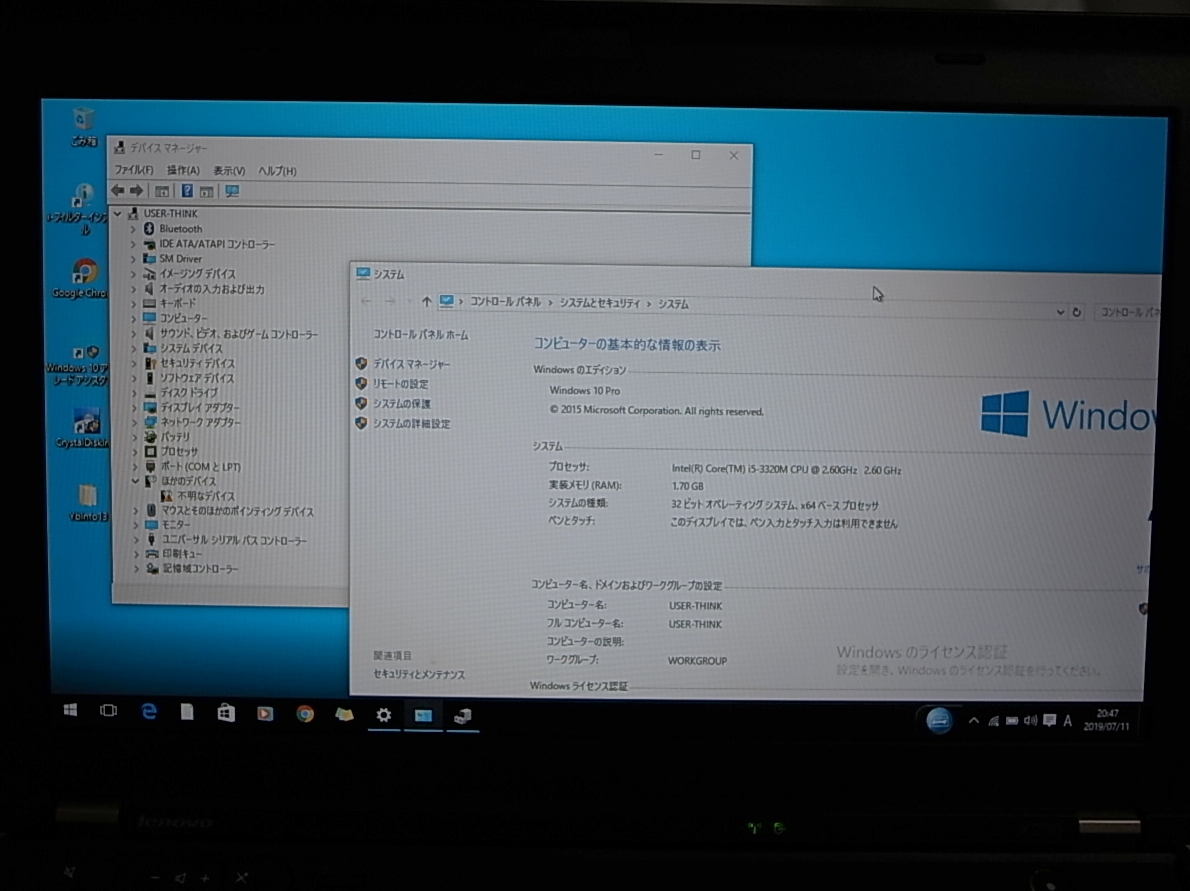Open the 操作(A) menu
Screen dimensions: 1190x891
pos(183,171)
